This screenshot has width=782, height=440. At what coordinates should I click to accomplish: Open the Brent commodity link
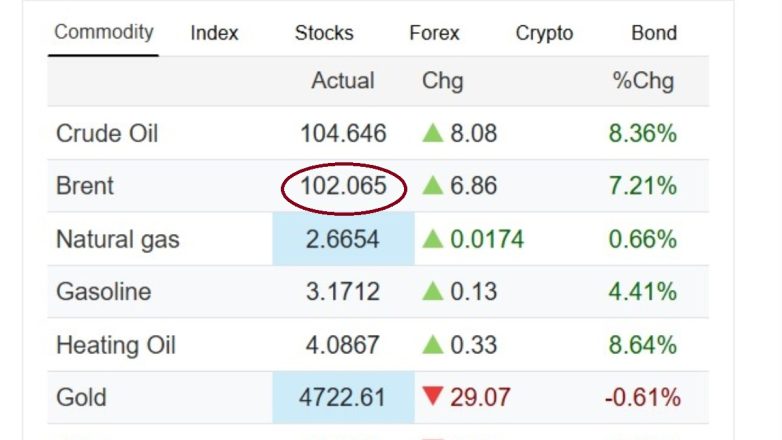pos(85,186)
